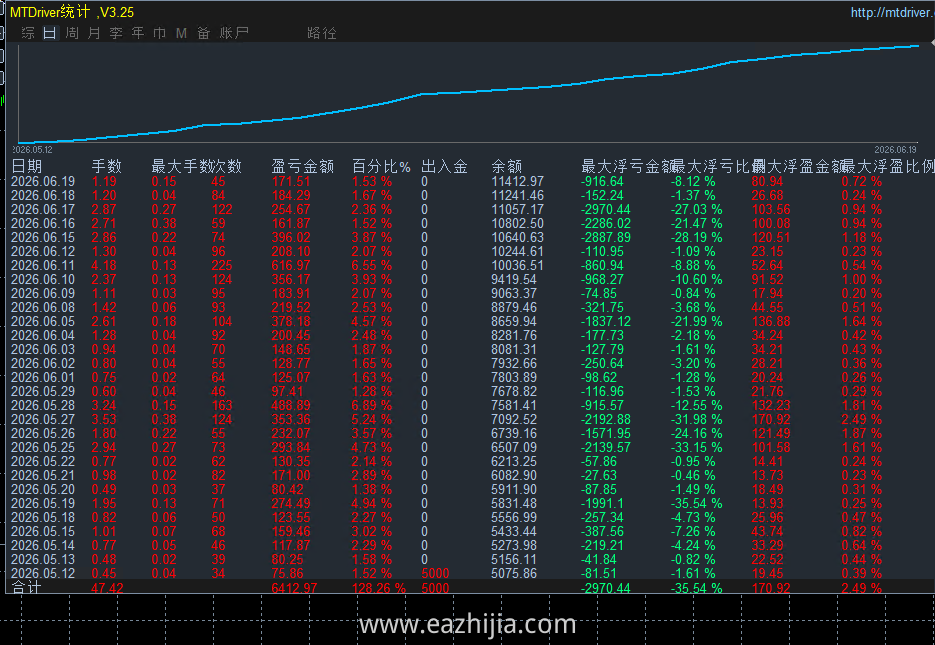Click the chart start date 2026.05.12

click(33, 150)
